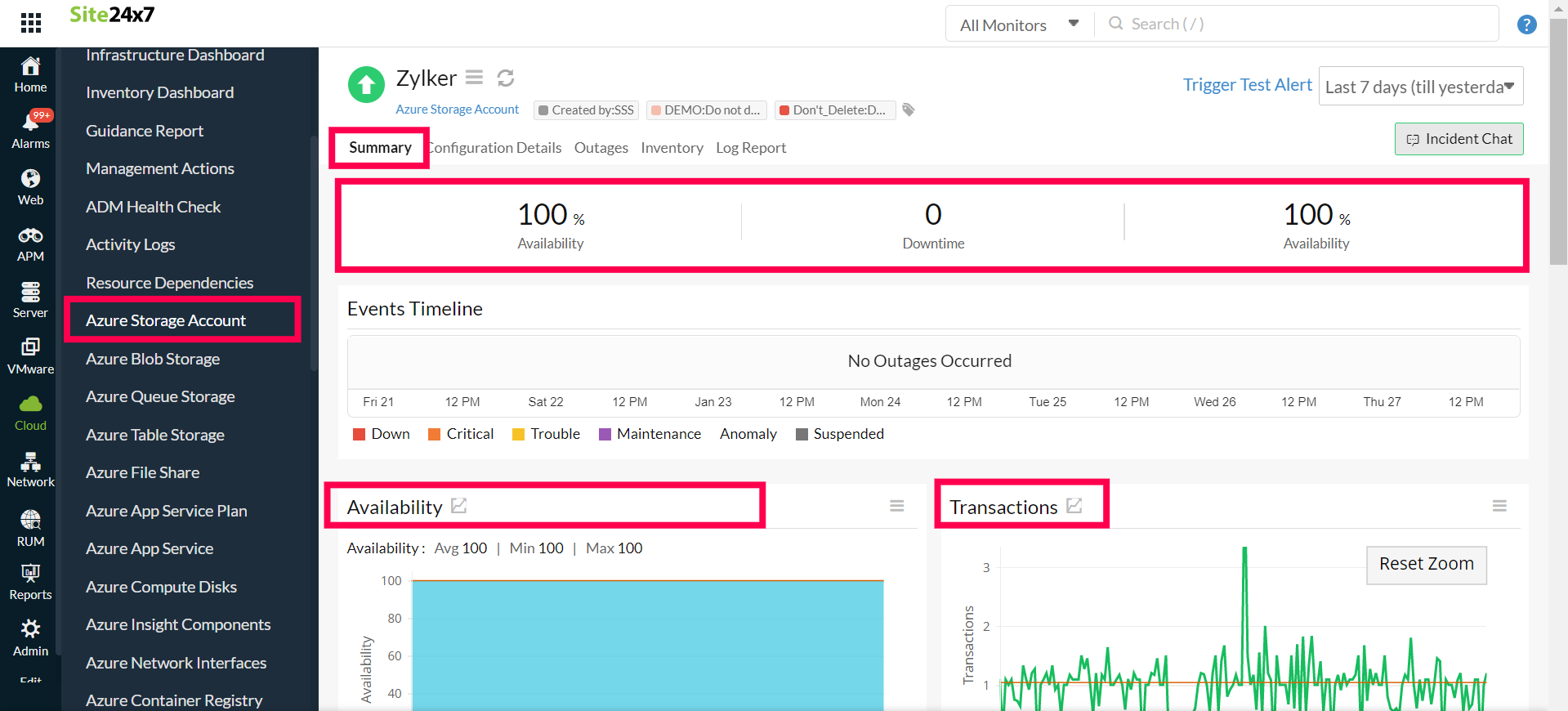Open the help question mark icon
Screen dimensions: 1568x711
(1526, 25)
